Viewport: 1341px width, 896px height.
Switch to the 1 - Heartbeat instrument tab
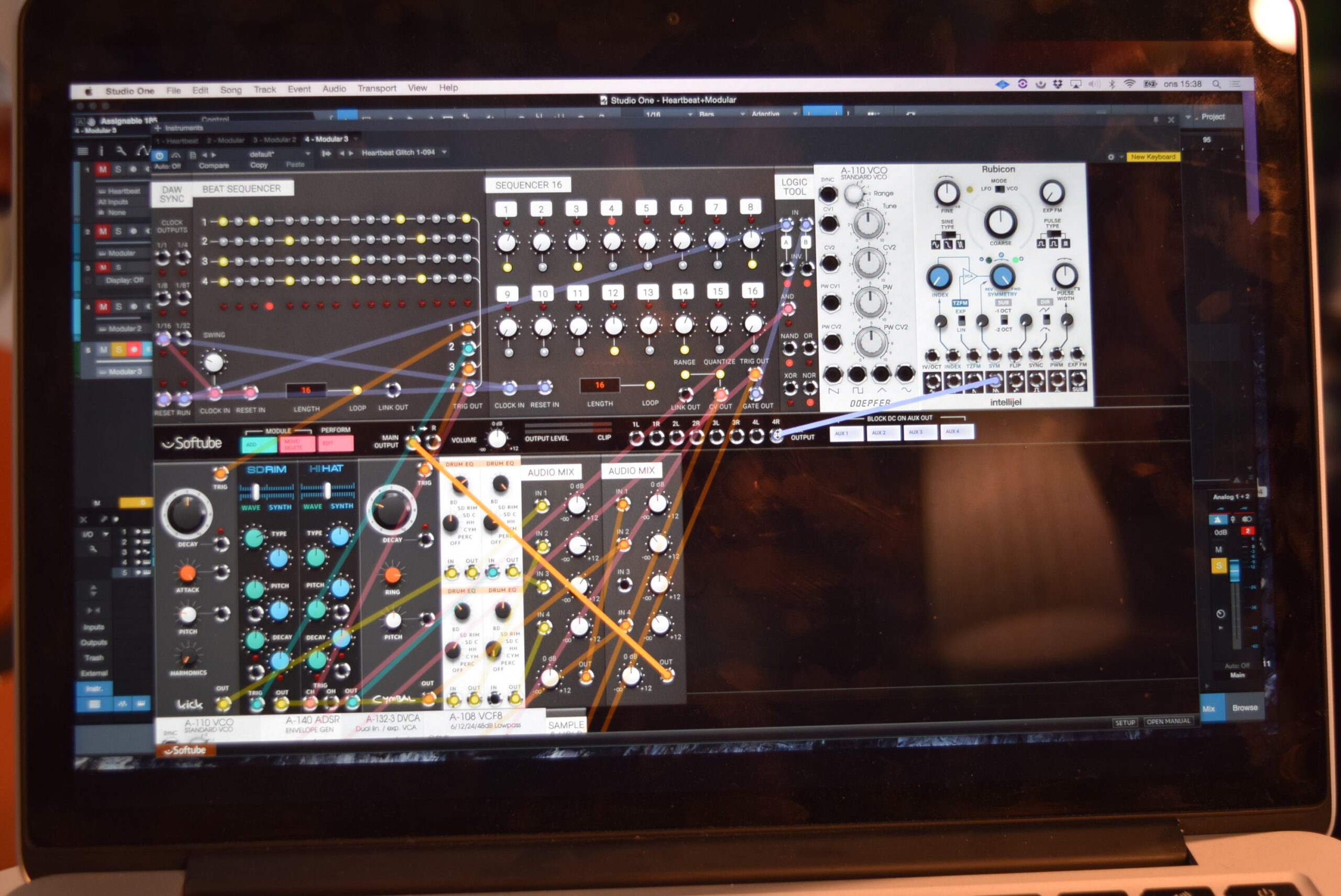click(x=177, y=140)
